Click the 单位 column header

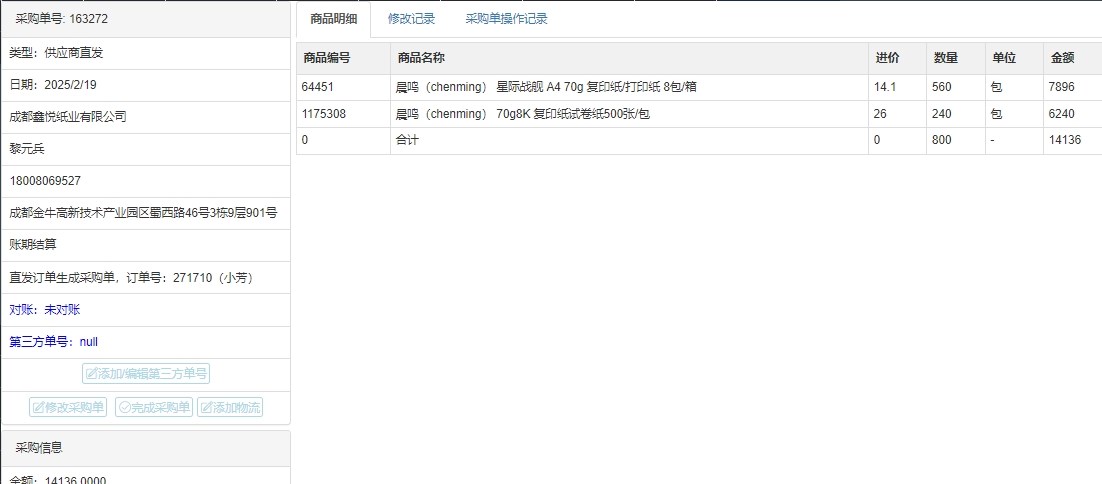coord(1015,58)
